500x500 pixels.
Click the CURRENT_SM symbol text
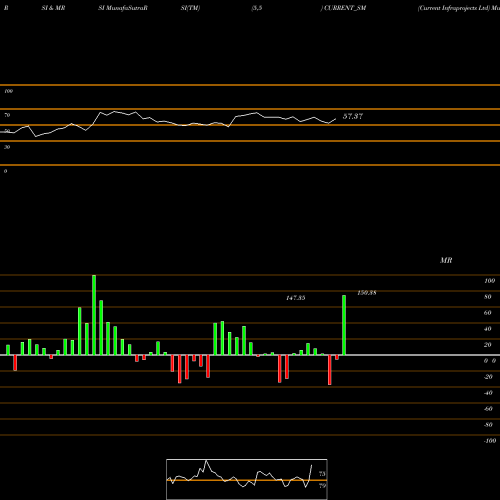345,8
